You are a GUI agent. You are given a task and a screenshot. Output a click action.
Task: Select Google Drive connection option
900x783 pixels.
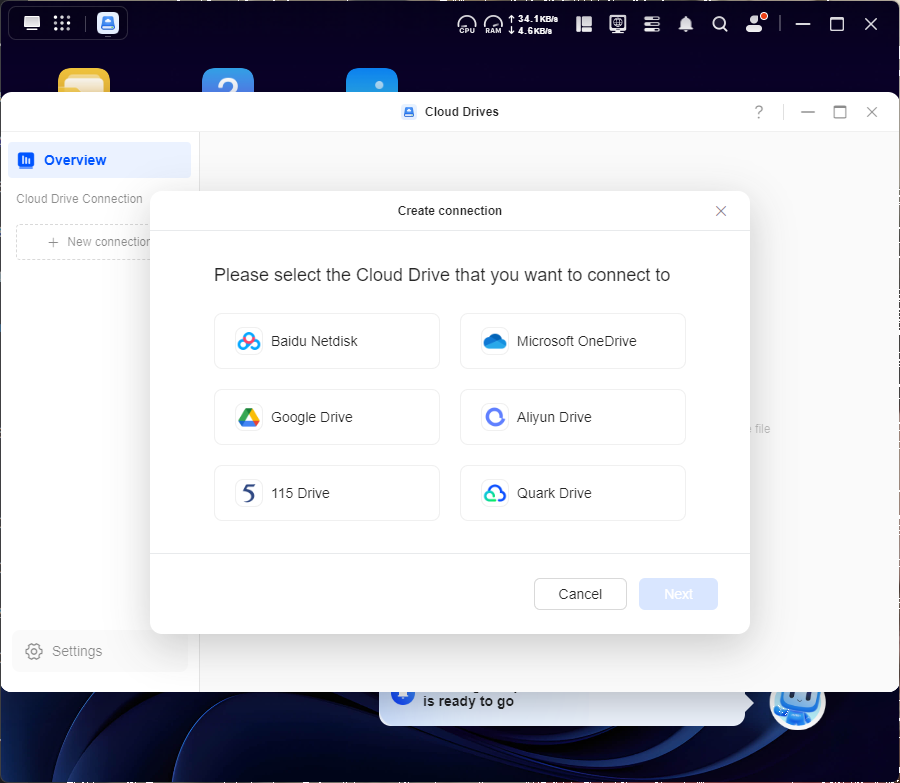click(x=326, y=417)
